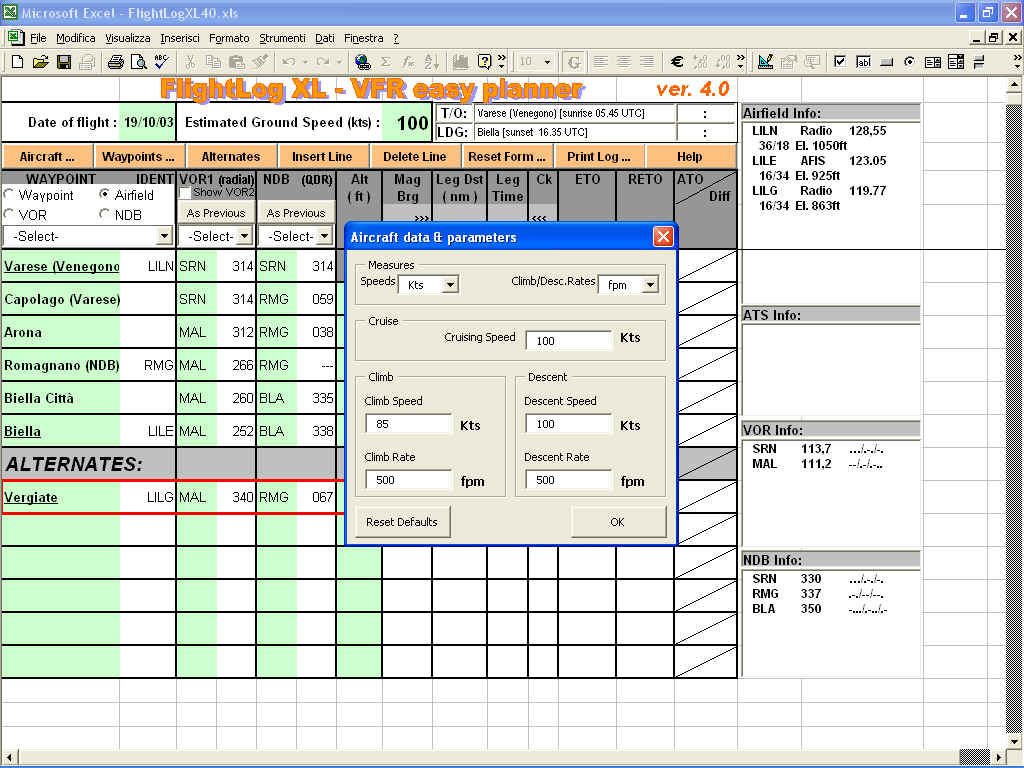The height and width of the screenshot is (768, 1024).
Task: Click the Climb Rate input field
Action: [x=409, y=480]
